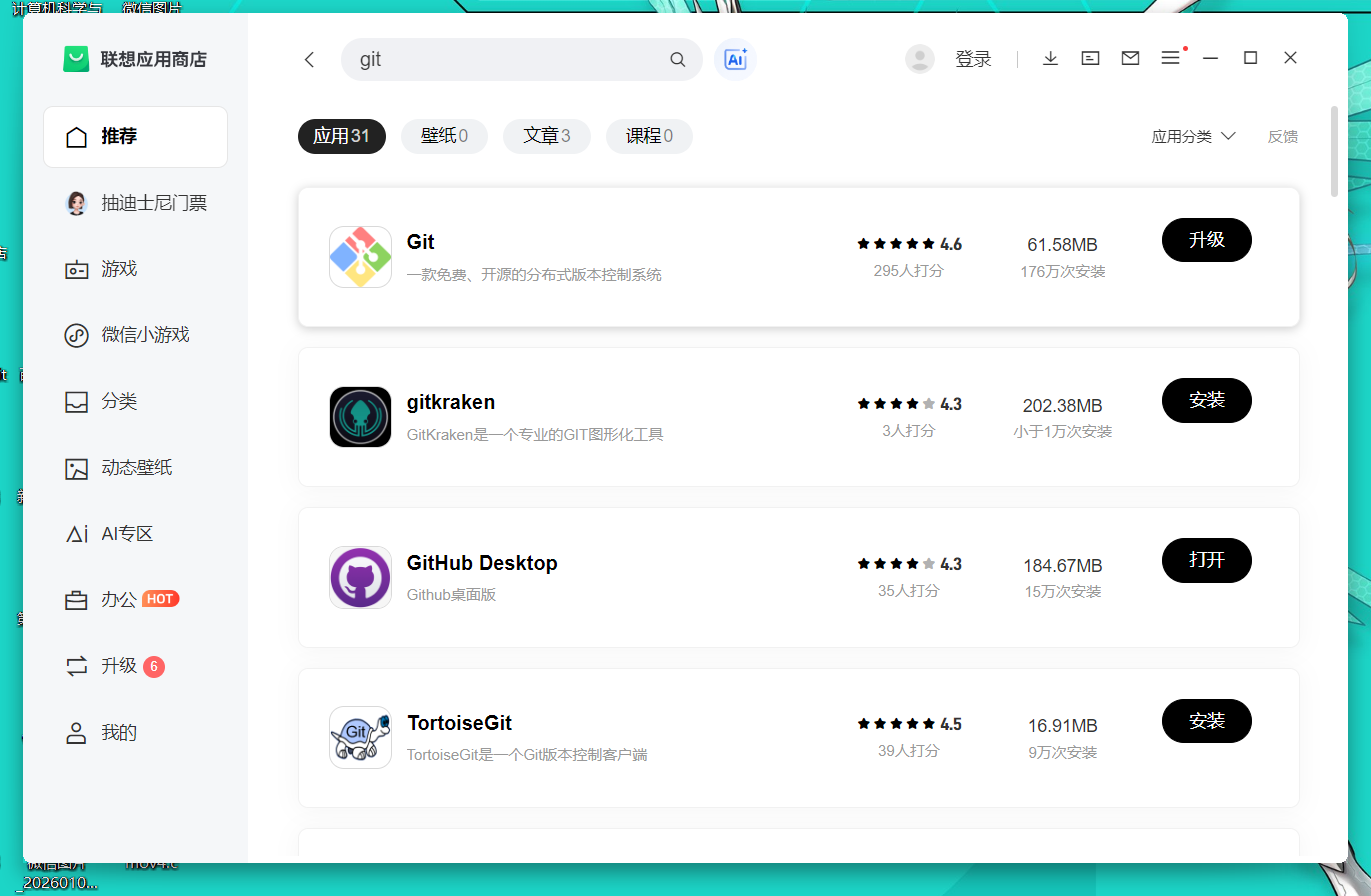This screenshot has height=896, width=1371.
Task: Click the TortoiseGit title text
Action: [460, 723]
